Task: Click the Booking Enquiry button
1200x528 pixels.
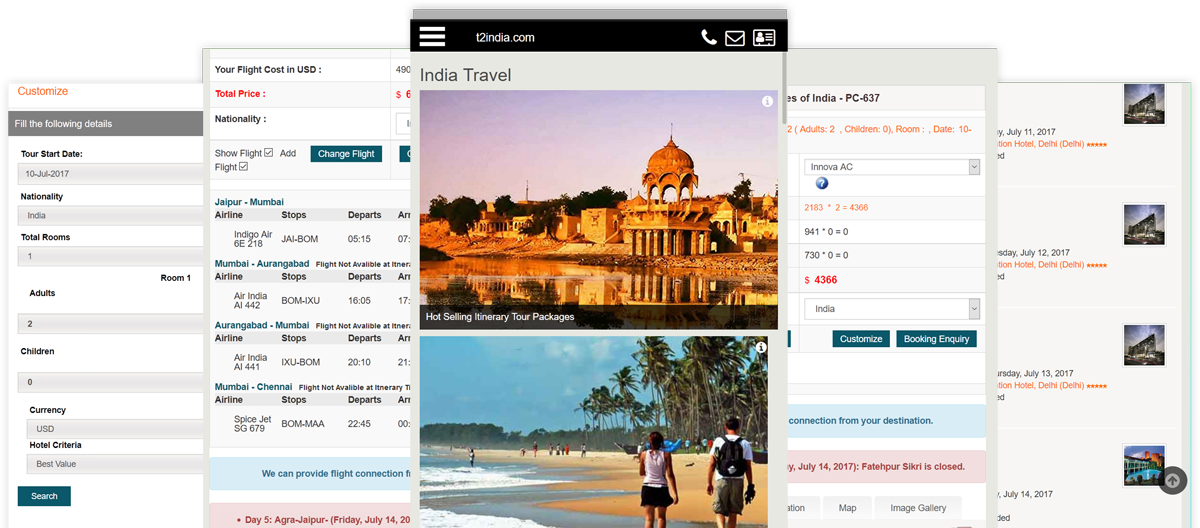Action: pos(936,339)
